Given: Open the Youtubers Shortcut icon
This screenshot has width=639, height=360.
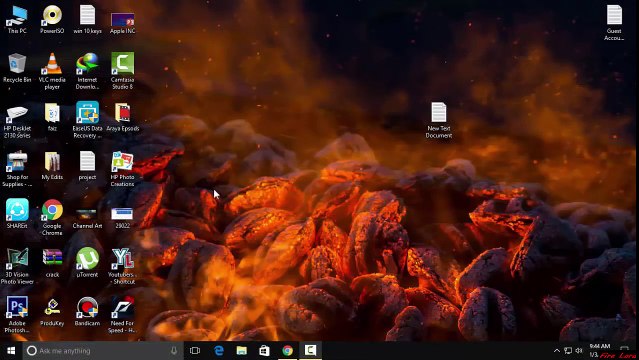Looking at the screenshot, I should (122, 266).
